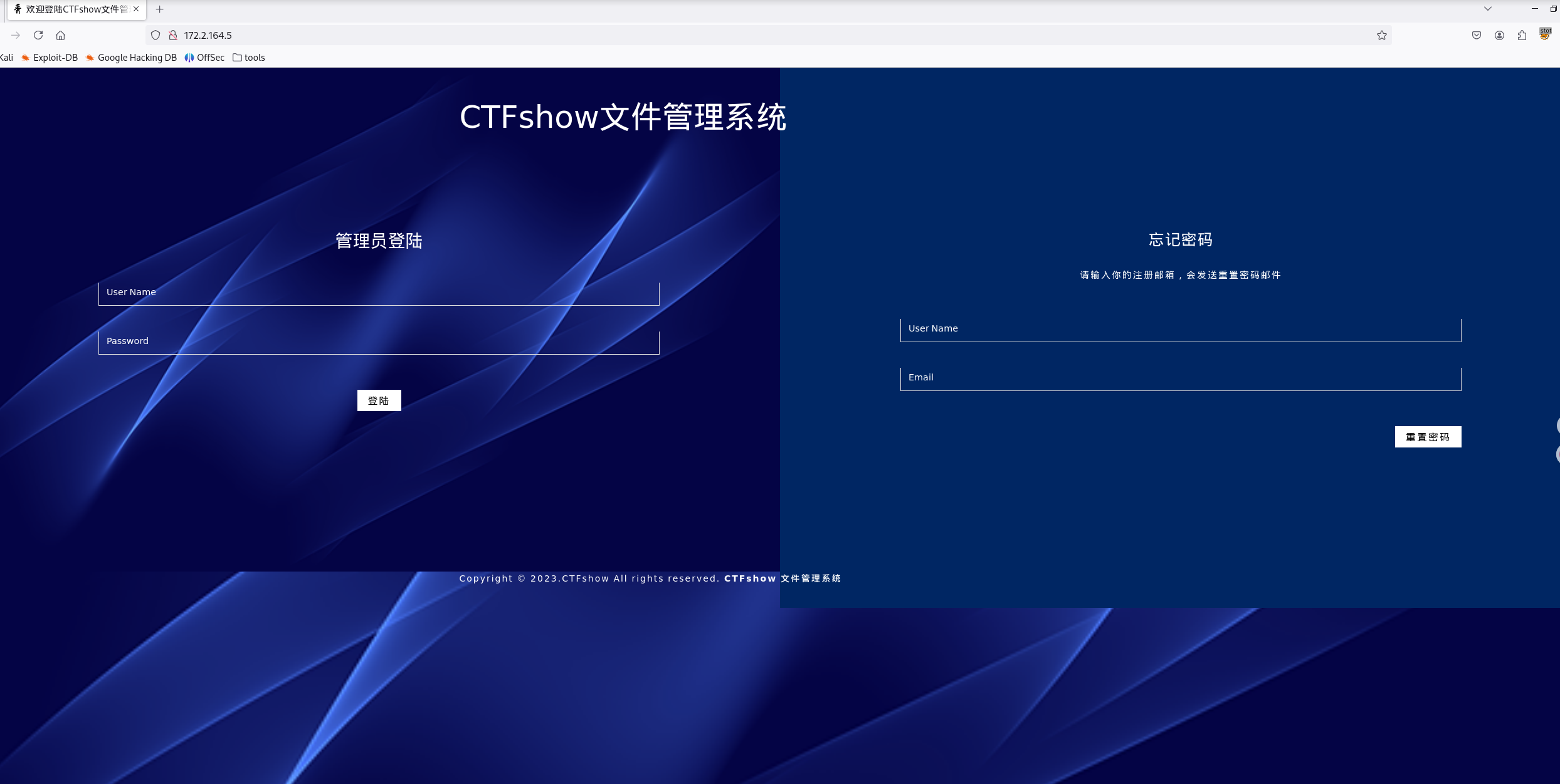Focus the Email field for password reset
Screen dimensions: 1560x784
[1180, 378]
